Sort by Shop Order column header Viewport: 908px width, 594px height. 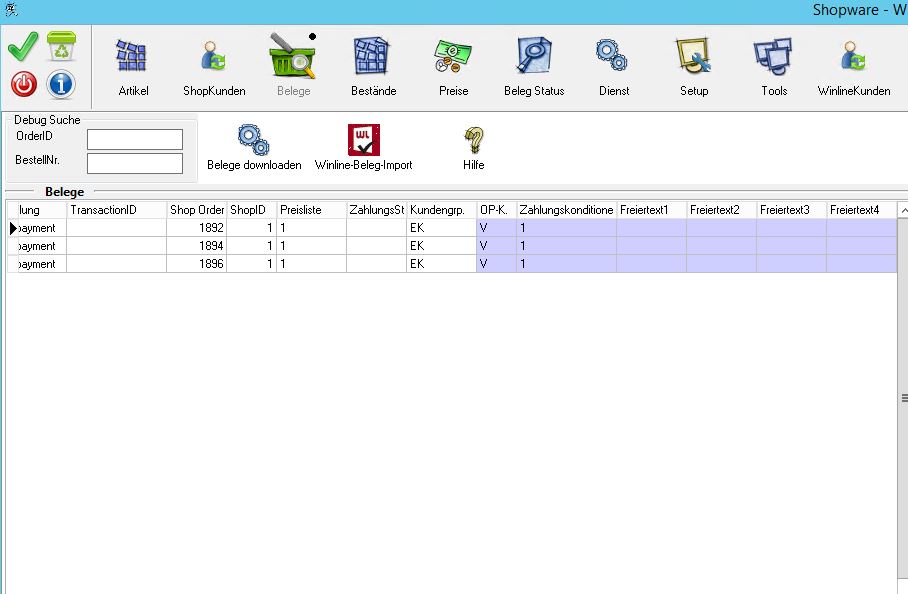(x=197, y=210)
